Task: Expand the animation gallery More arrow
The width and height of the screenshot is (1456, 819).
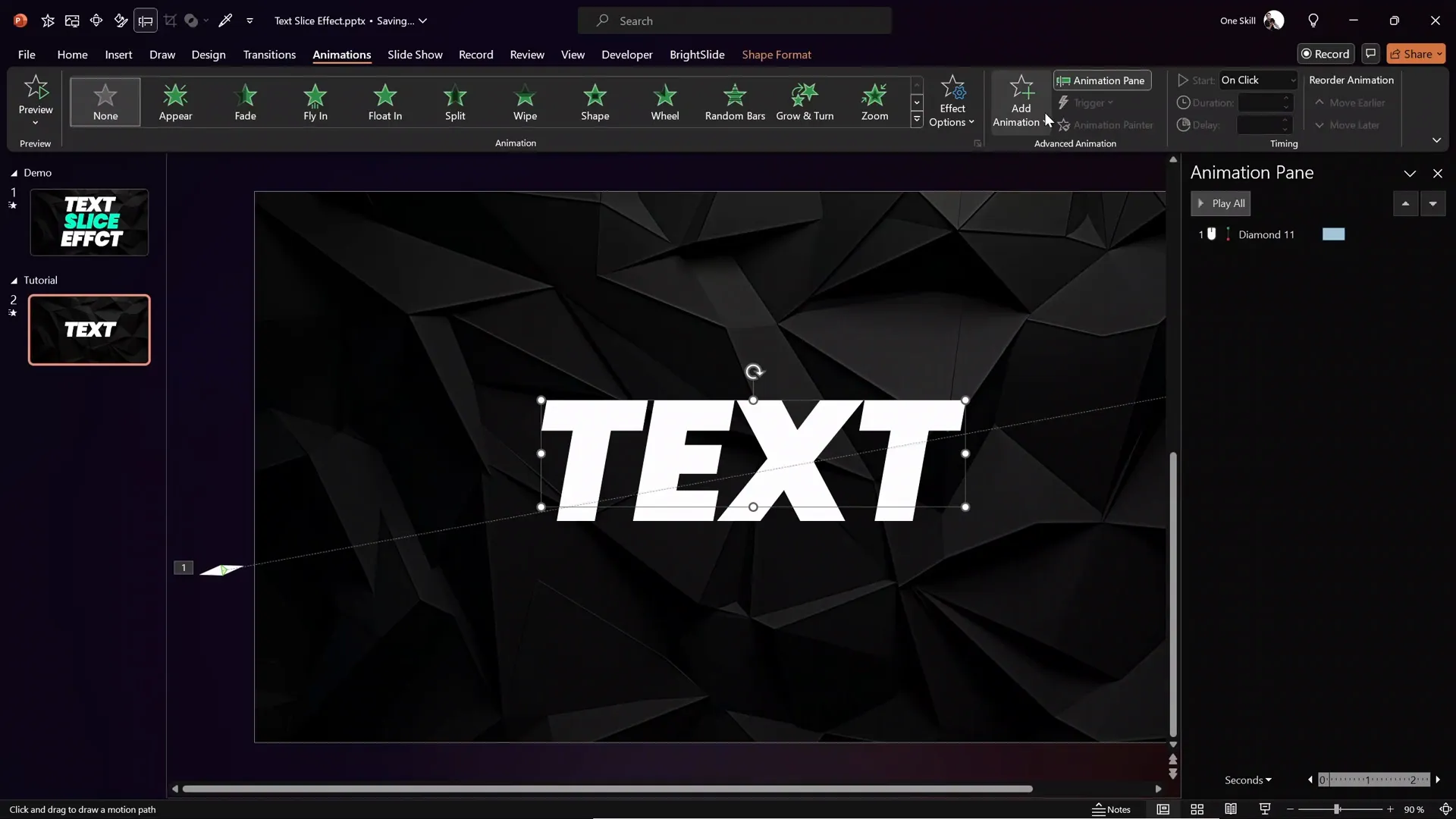Action: coord(917,119)
